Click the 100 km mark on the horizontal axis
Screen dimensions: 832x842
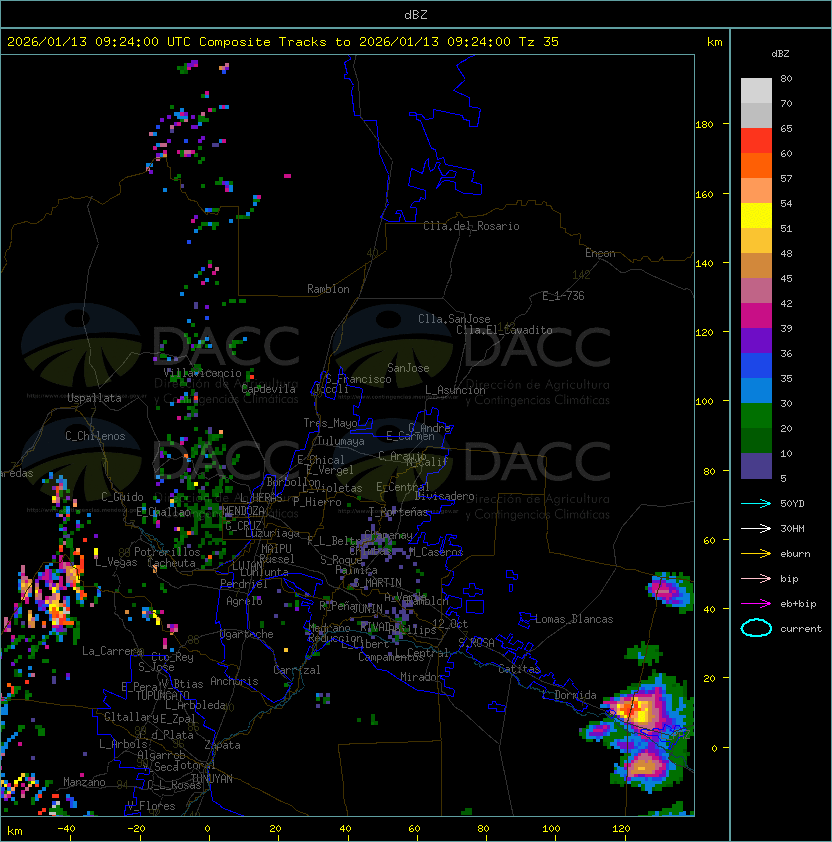pos(551,829)
